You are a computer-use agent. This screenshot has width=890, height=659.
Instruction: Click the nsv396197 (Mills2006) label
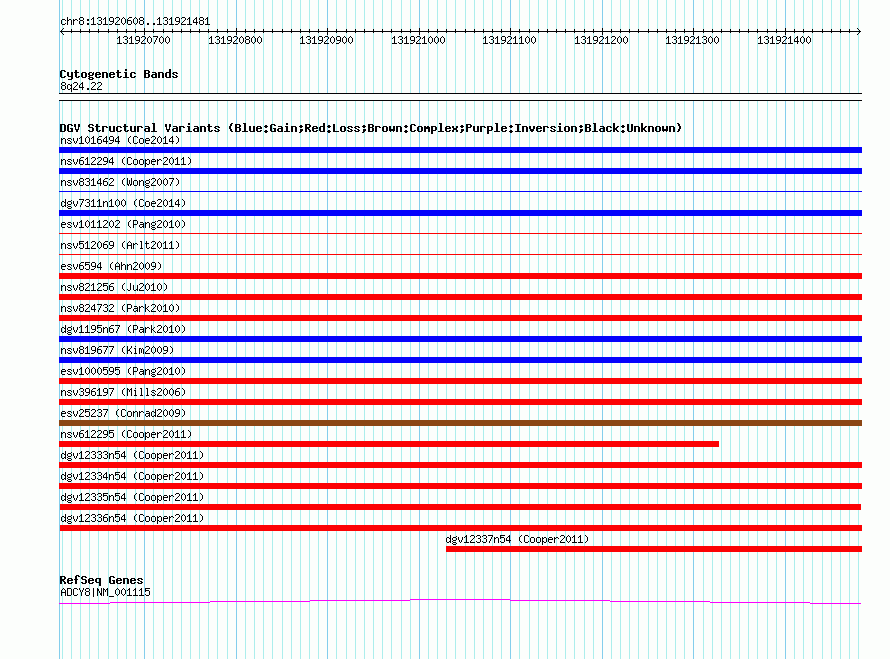[123, 392]
